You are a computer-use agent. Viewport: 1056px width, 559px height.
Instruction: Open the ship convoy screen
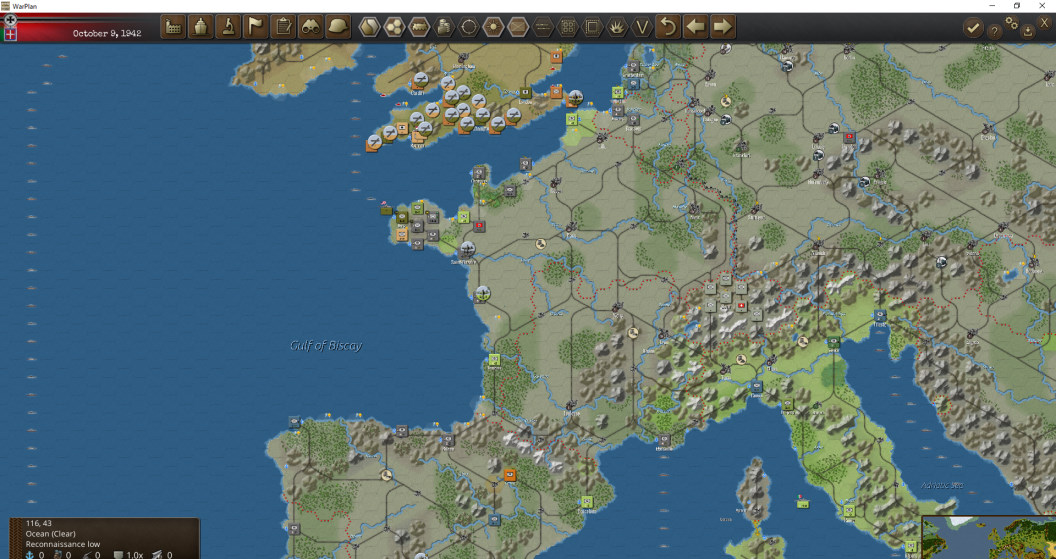pos(201,27)
